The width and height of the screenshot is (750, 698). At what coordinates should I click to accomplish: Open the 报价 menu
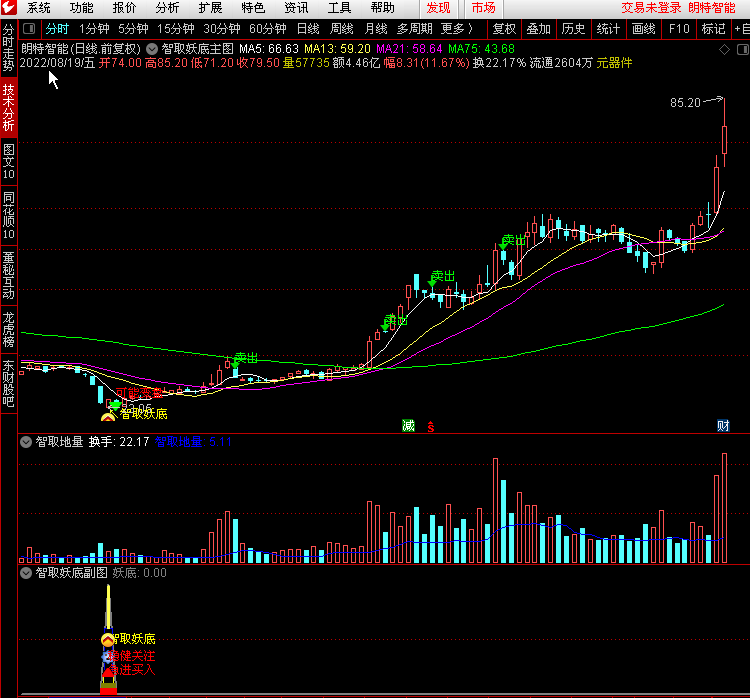(124, 8)
